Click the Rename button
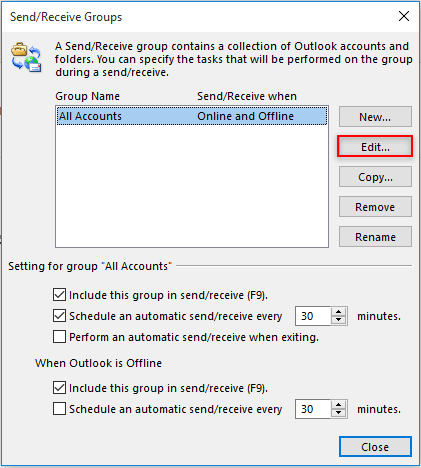This screenshot has width=421, height=468. tap(375, 237)
